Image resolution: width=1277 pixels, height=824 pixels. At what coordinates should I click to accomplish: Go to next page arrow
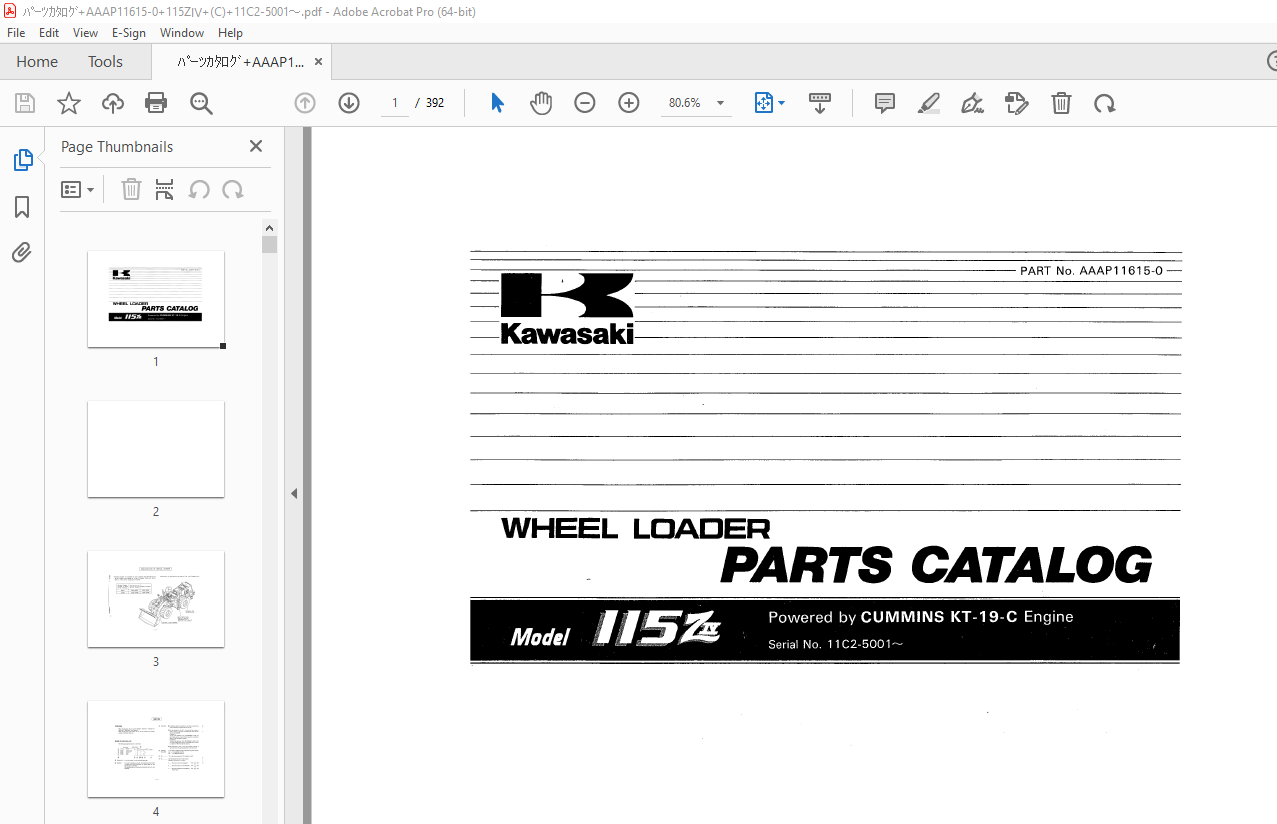[349, 103]
